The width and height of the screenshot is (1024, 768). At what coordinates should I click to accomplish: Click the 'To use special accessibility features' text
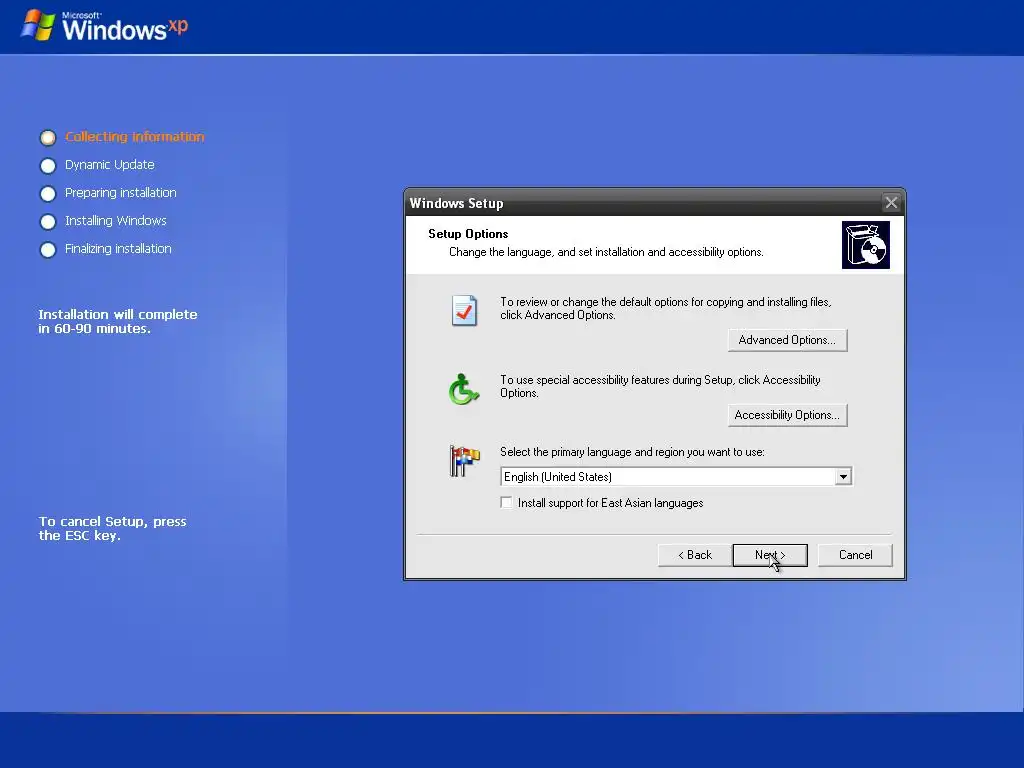pos(660,386)
